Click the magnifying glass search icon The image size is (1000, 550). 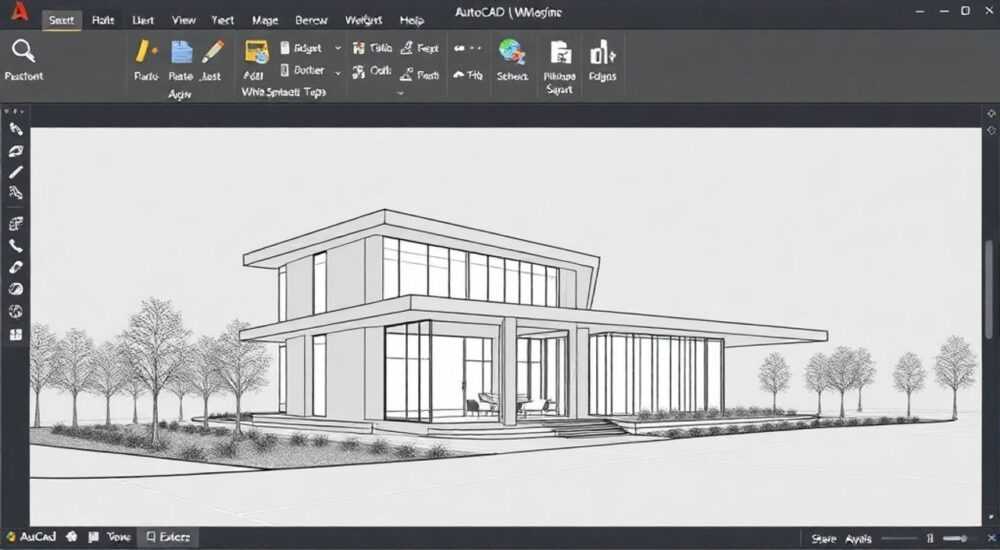click(x=24, y=51)
